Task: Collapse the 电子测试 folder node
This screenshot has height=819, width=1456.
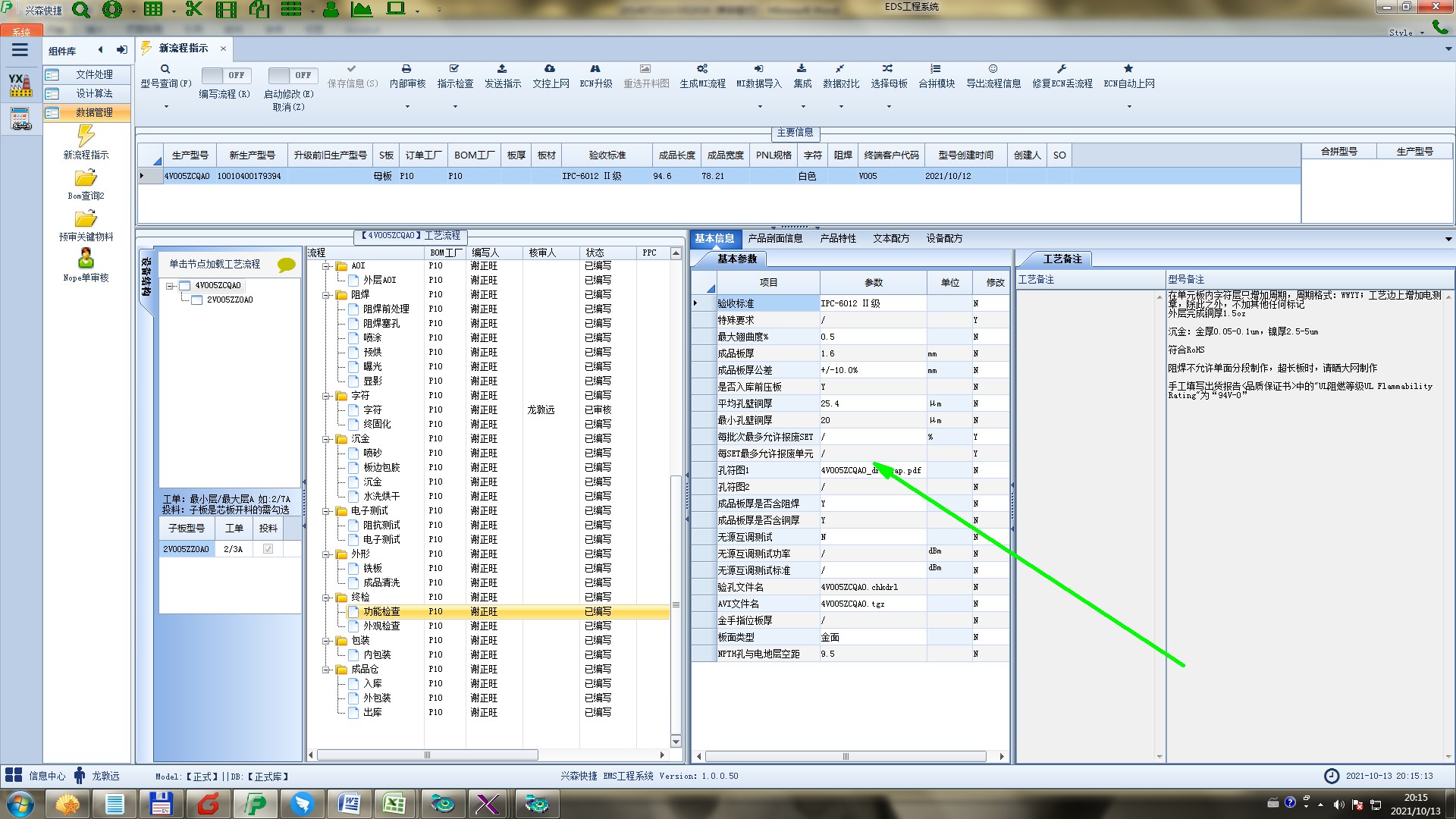Action: (327, 511)
